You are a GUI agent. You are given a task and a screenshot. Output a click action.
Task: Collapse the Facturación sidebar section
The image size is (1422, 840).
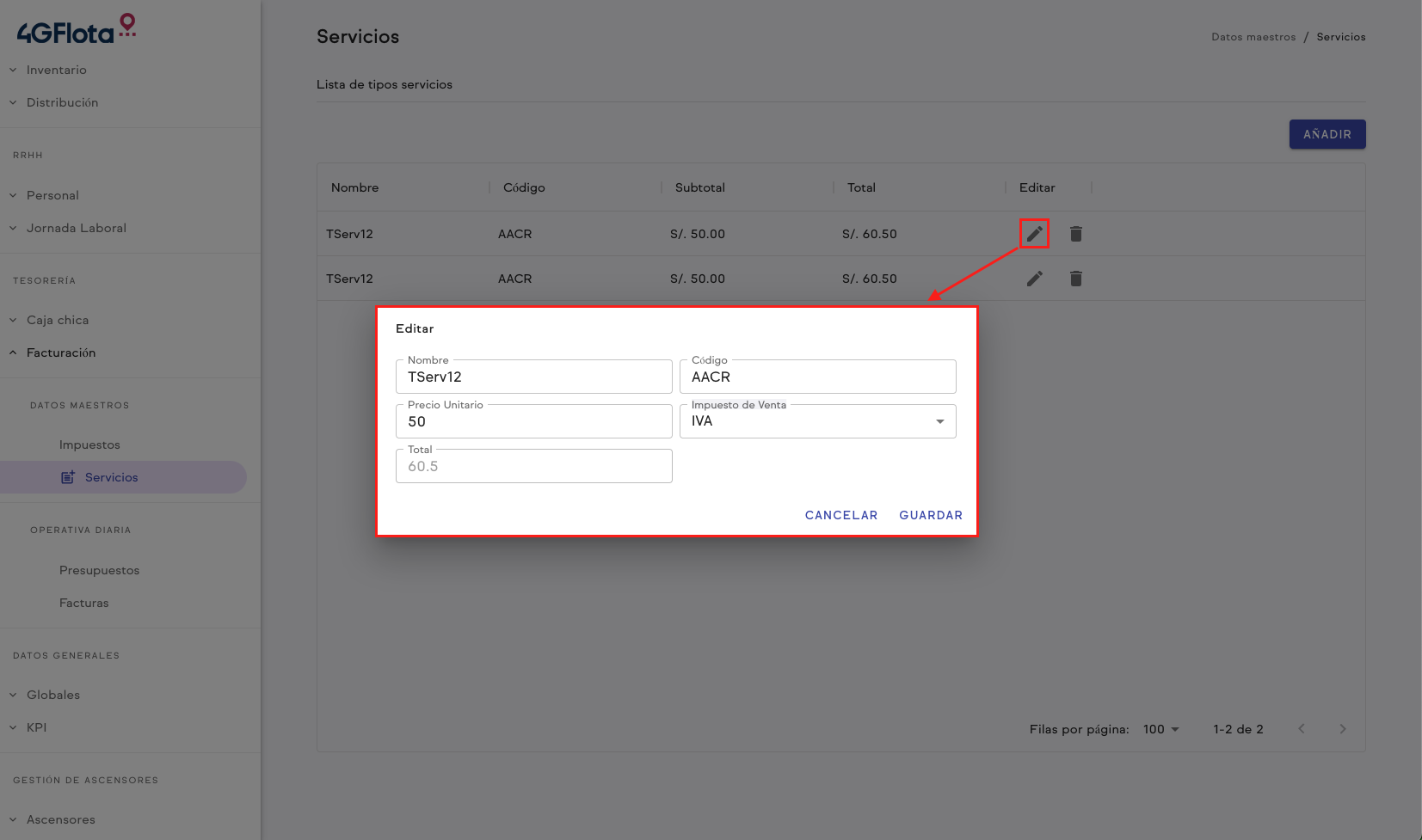(60, 353)
